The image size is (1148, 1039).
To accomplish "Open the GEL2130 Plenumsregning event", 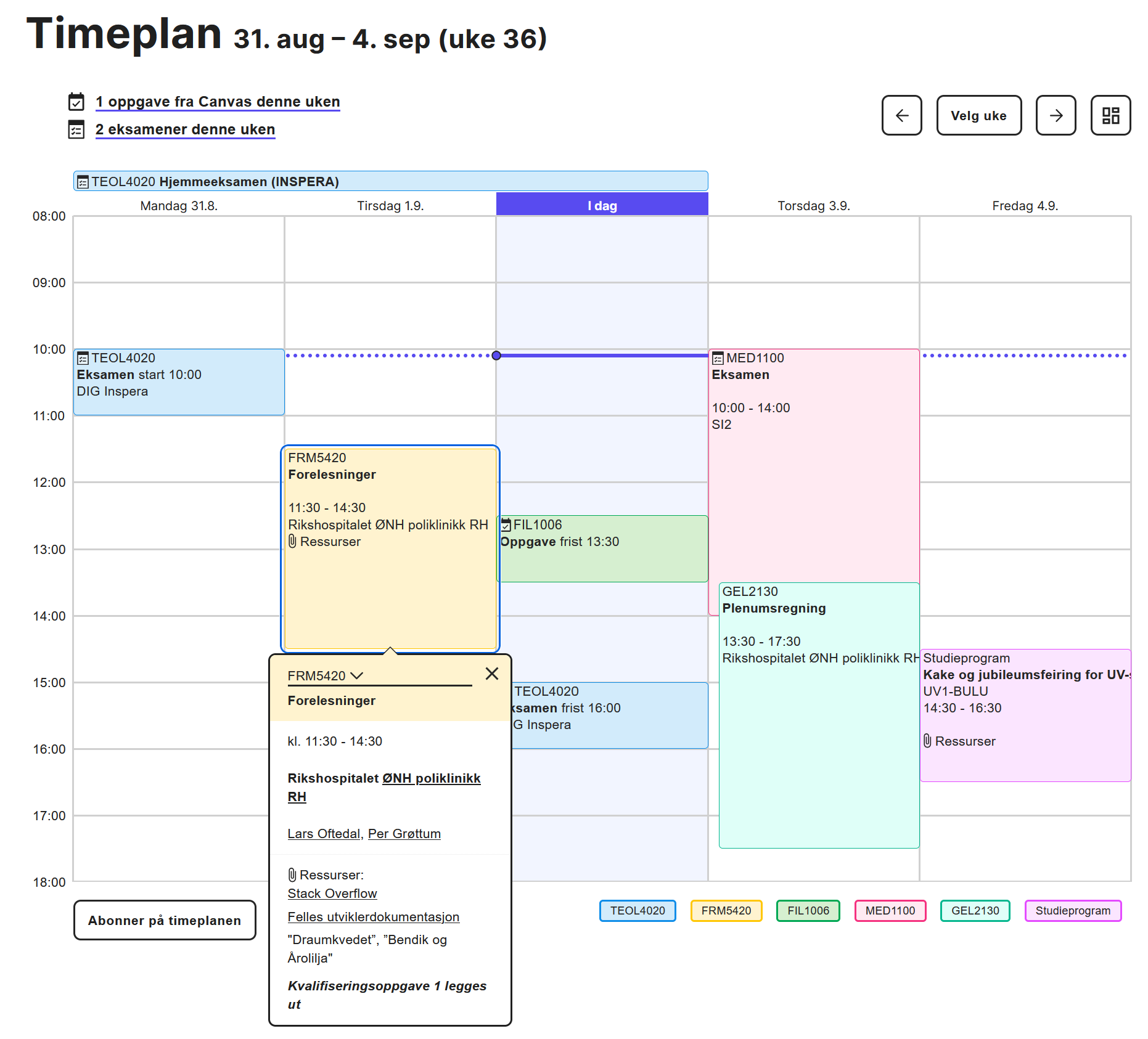I will (819, 715).
